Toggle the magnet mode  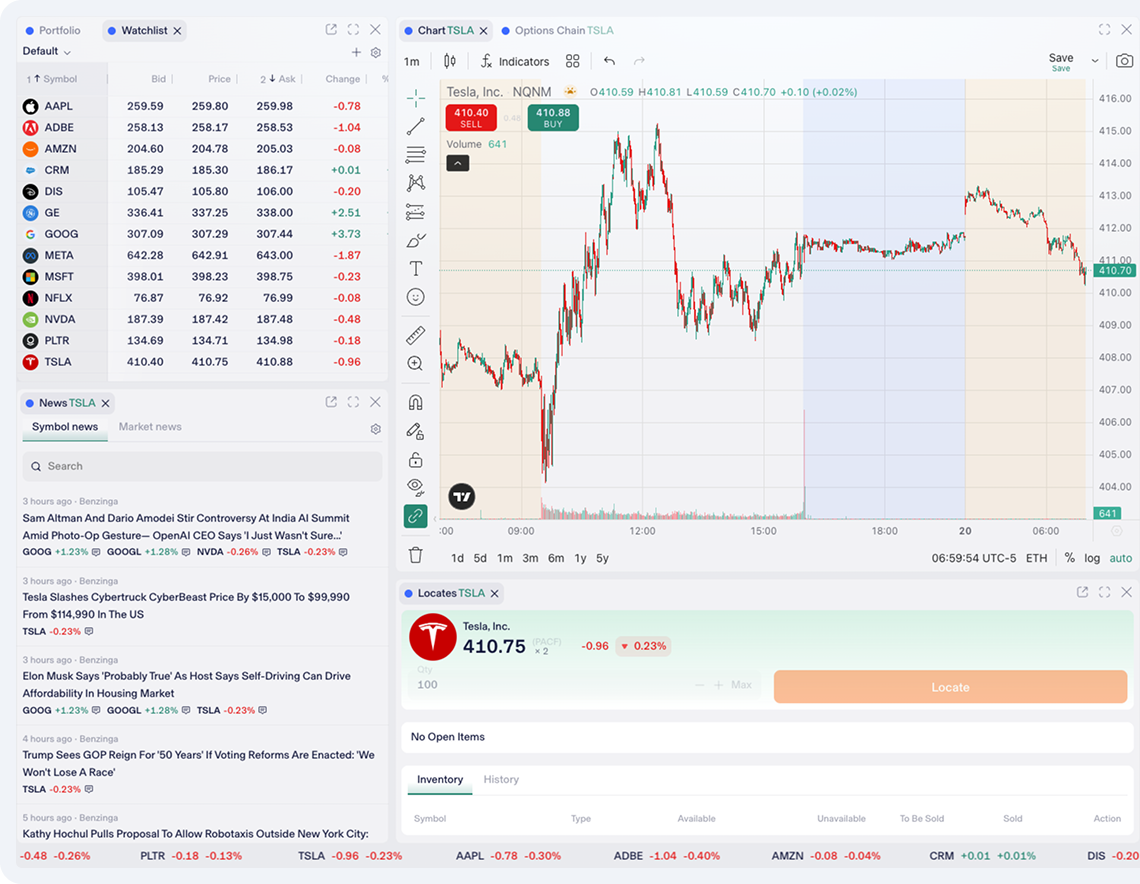(416, 403)
